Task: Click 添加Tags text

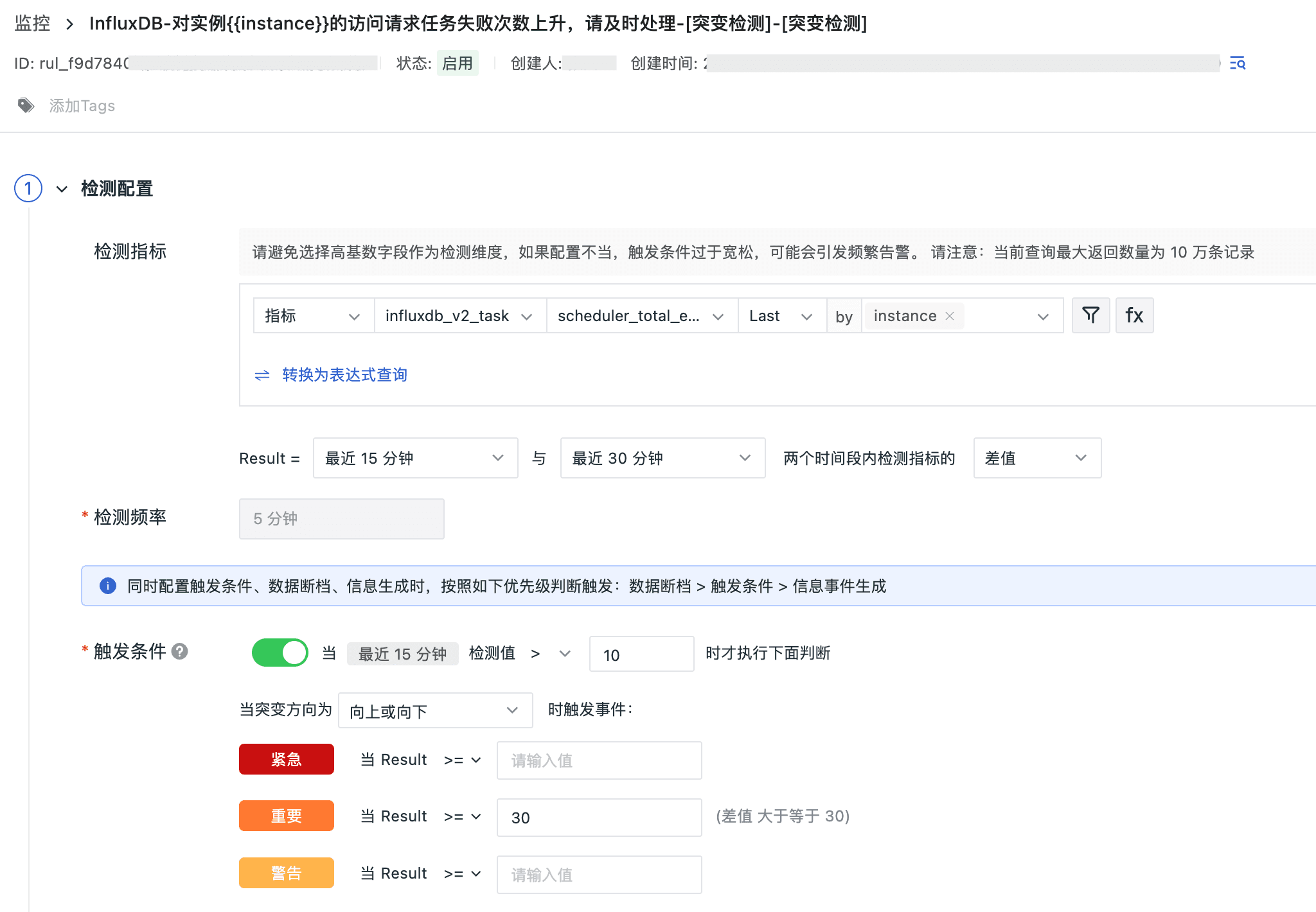Action: coord(82,106)
